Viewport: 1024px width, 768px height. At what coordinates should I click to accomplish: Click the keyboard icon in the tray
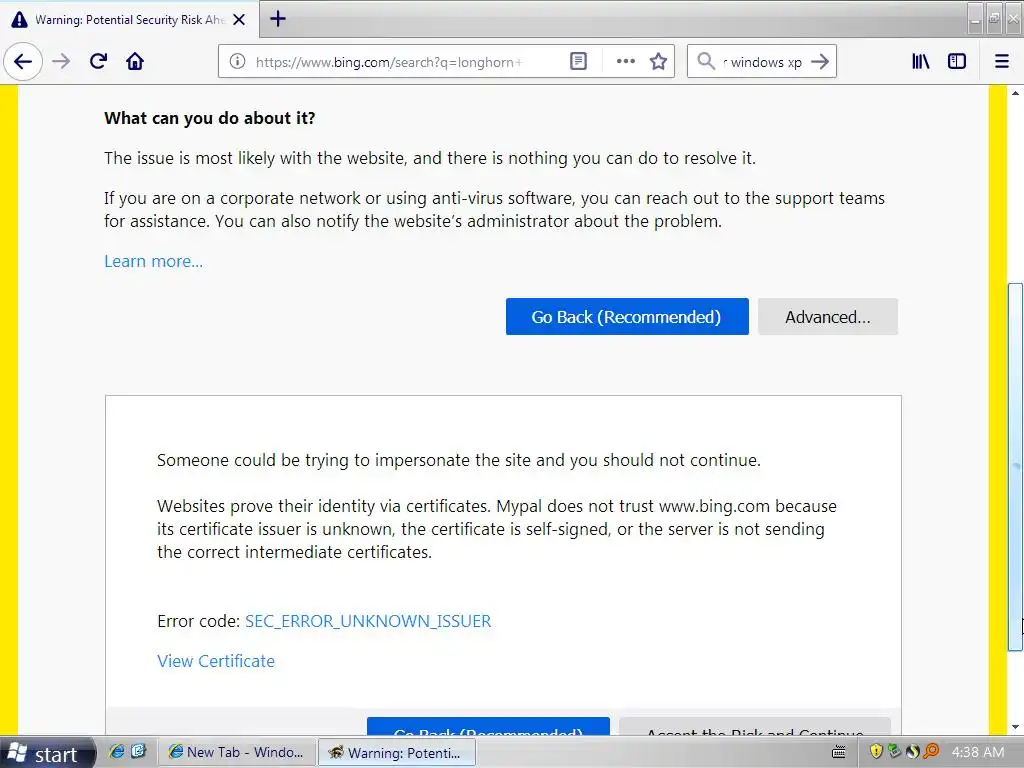839,753
